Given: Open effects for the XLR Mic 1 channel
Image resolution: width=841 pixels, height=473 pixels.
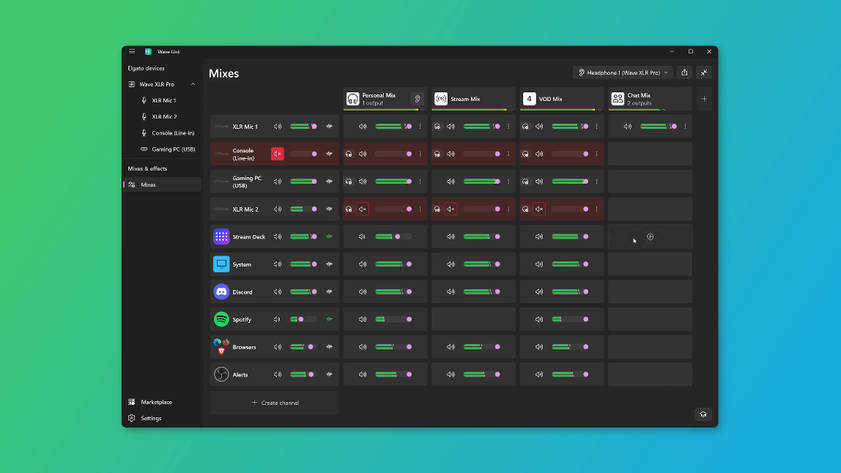Looking at the screenshot, I should [x=329, y=127].
